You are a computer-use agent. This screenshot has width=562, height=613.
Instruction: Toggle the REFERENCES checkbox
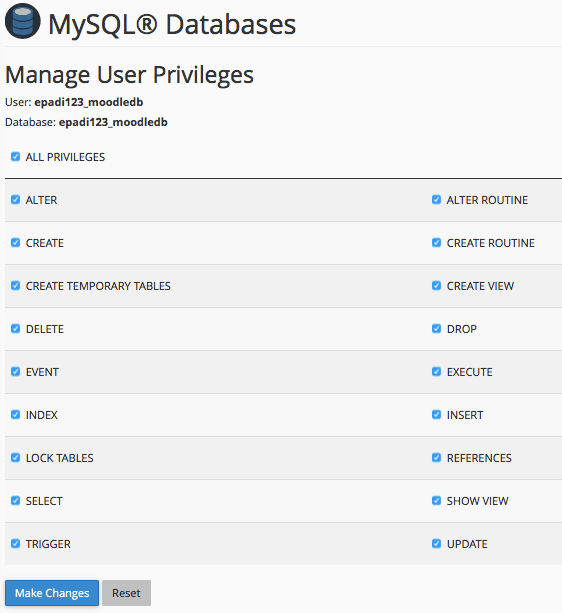point(437,458)
